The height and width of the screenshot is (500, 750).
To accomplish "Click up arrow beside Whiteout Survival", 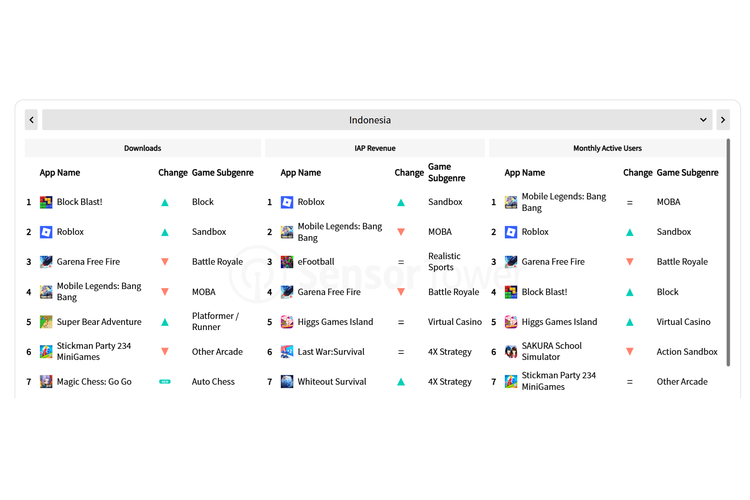I will 401,382.
